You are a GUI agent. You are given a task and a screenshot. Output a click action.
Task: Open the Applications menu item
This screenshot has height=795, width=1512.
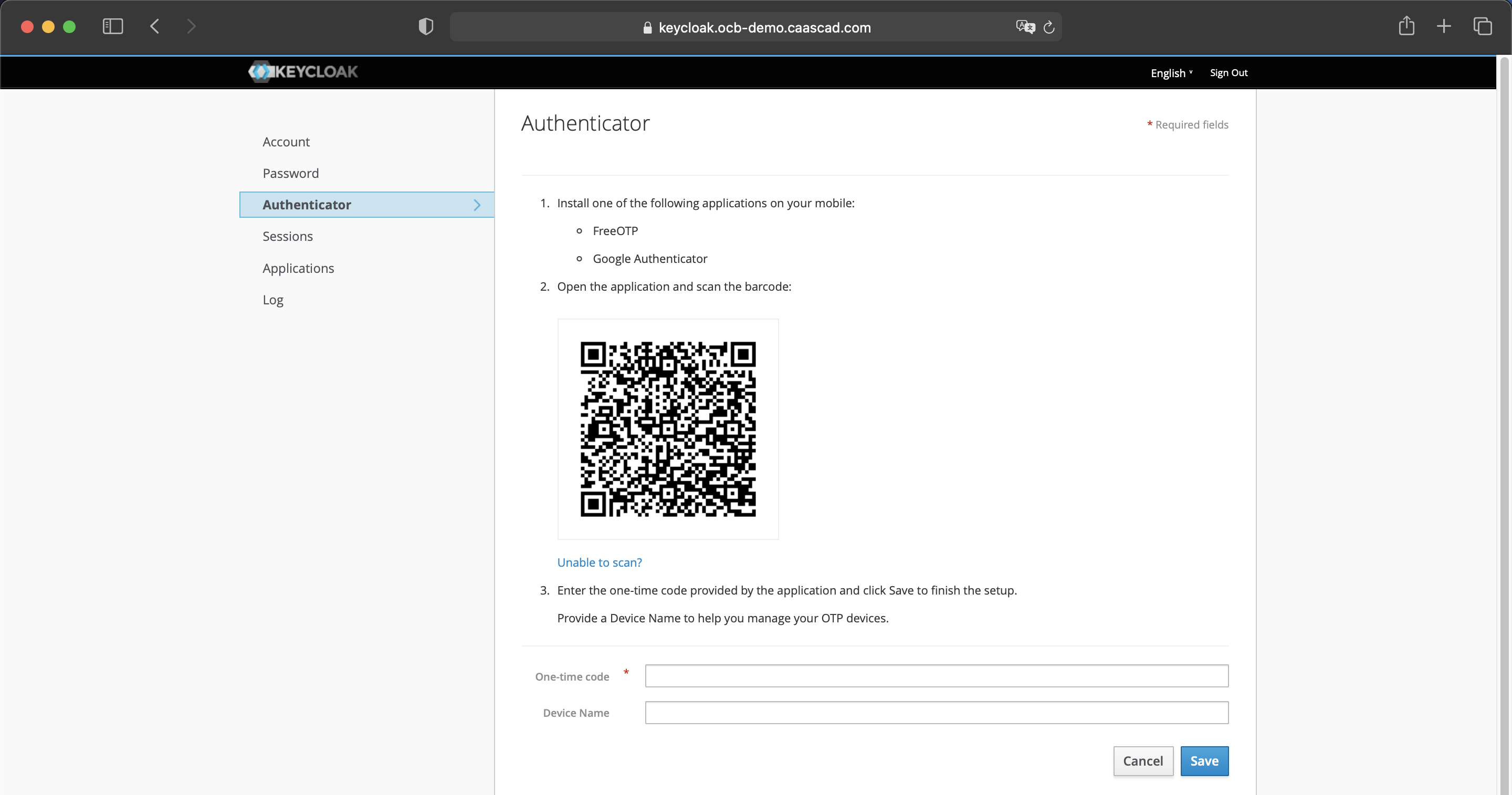pos(298,268)
